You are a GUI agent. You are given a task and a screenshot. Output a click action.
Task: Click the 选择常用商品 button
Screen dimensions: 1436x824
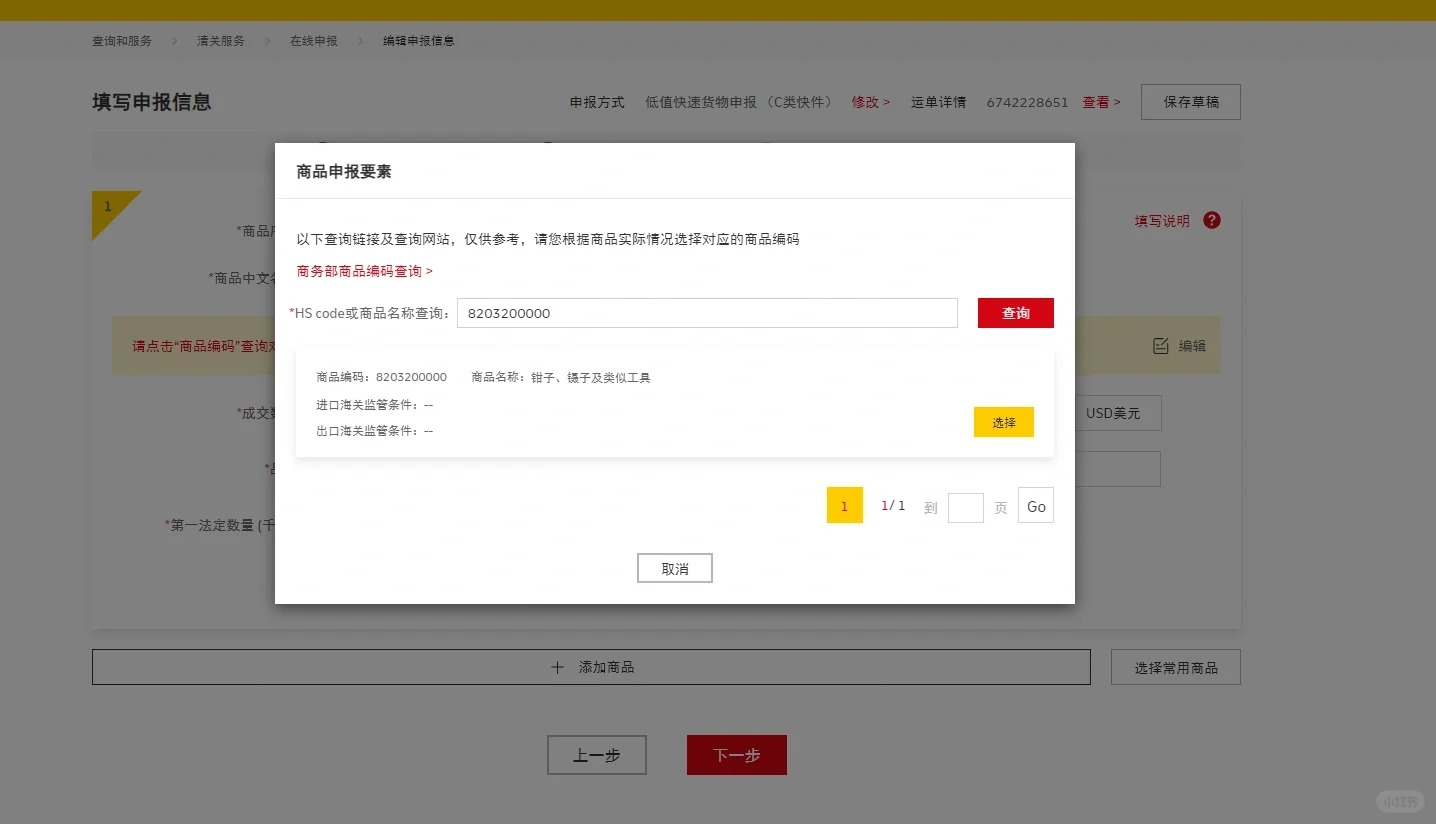click(1175, 667)
